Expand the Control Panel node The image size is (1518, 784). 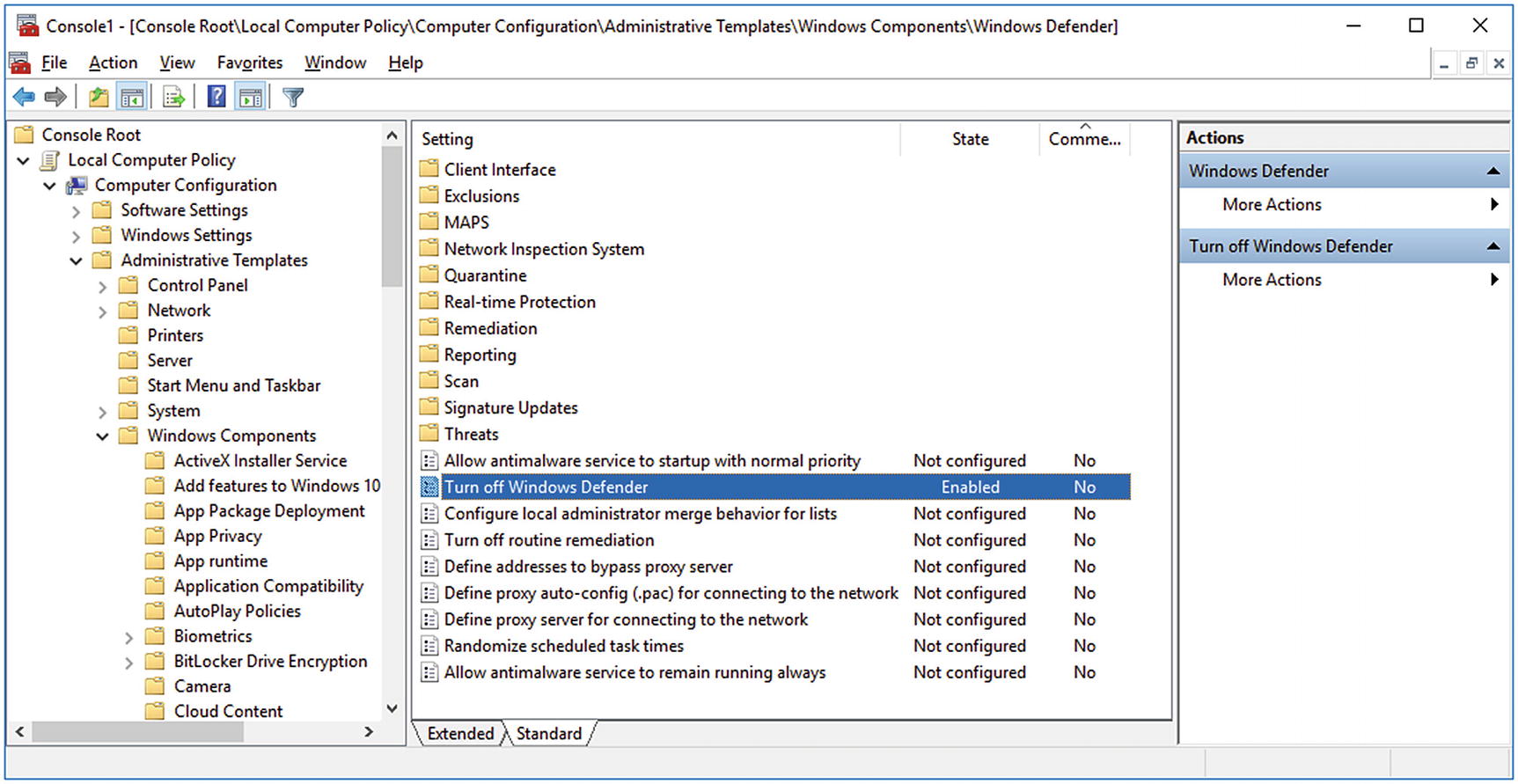[103, 286]
